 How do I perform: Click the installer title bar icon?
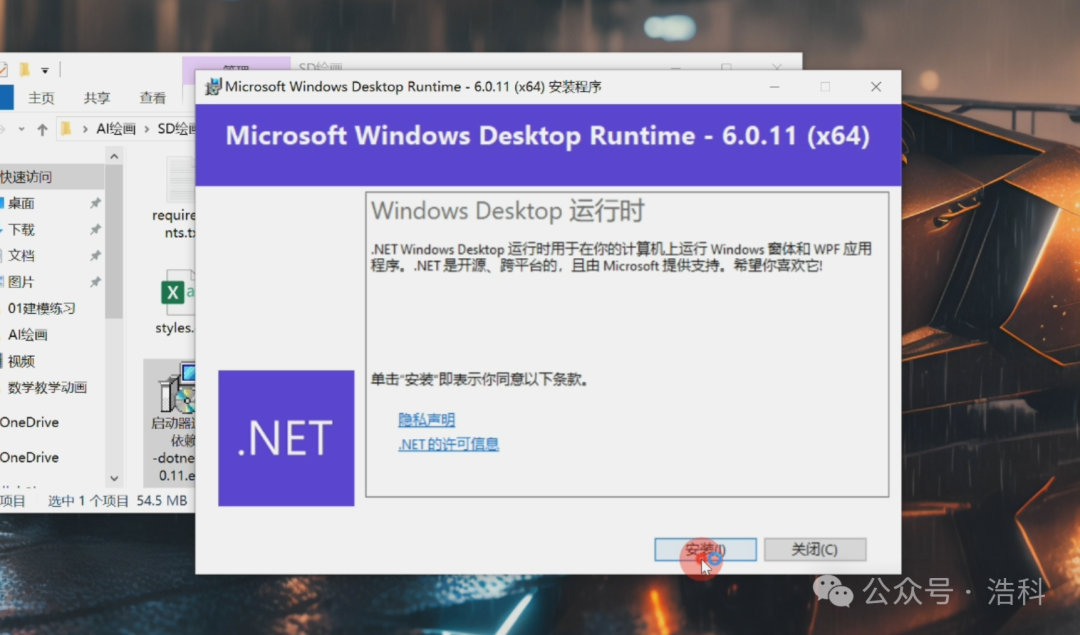pos(213,87)
